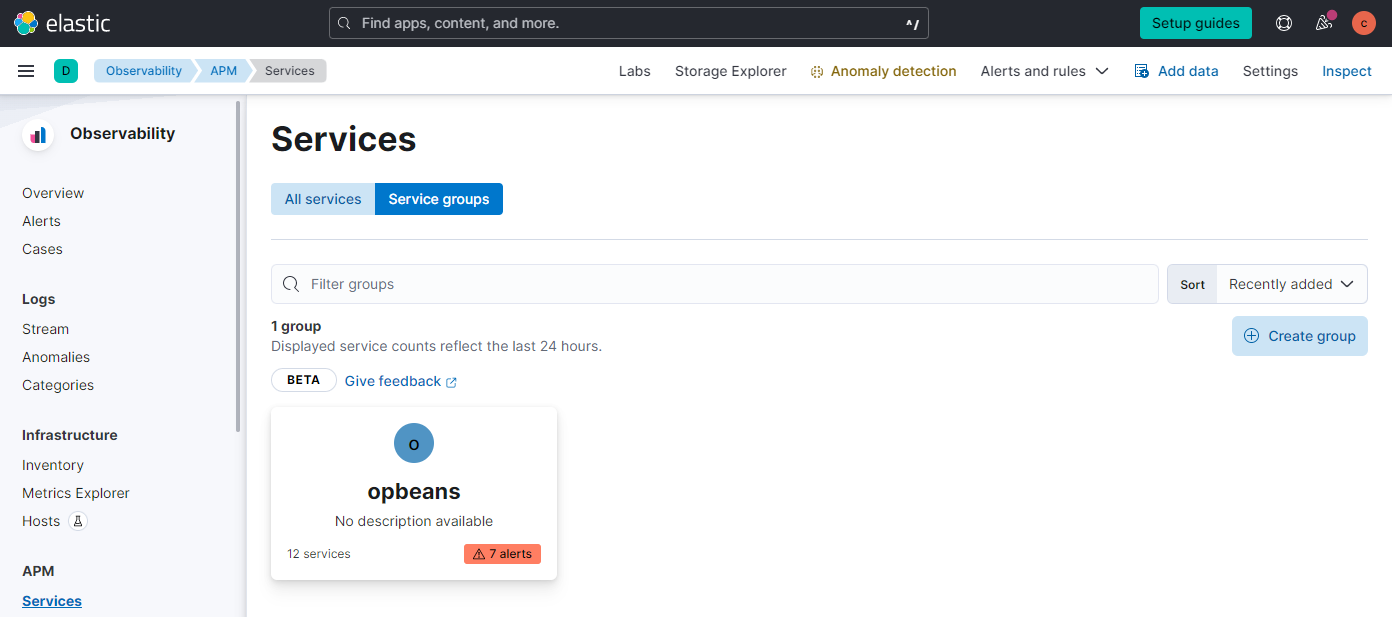
Task: Click the BETA badge
Action: point(304,380)
